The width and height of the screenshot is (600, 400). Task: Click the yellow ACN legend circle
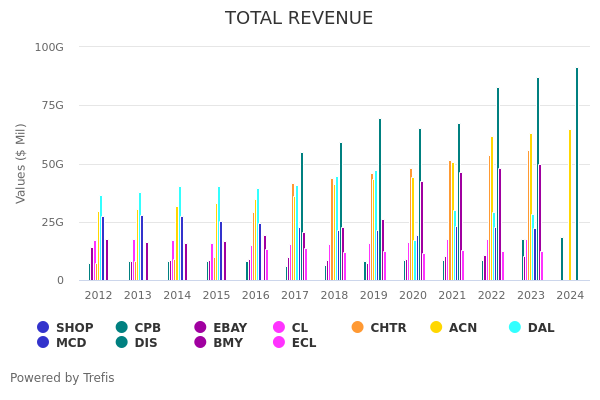click(x=436, y=327)
